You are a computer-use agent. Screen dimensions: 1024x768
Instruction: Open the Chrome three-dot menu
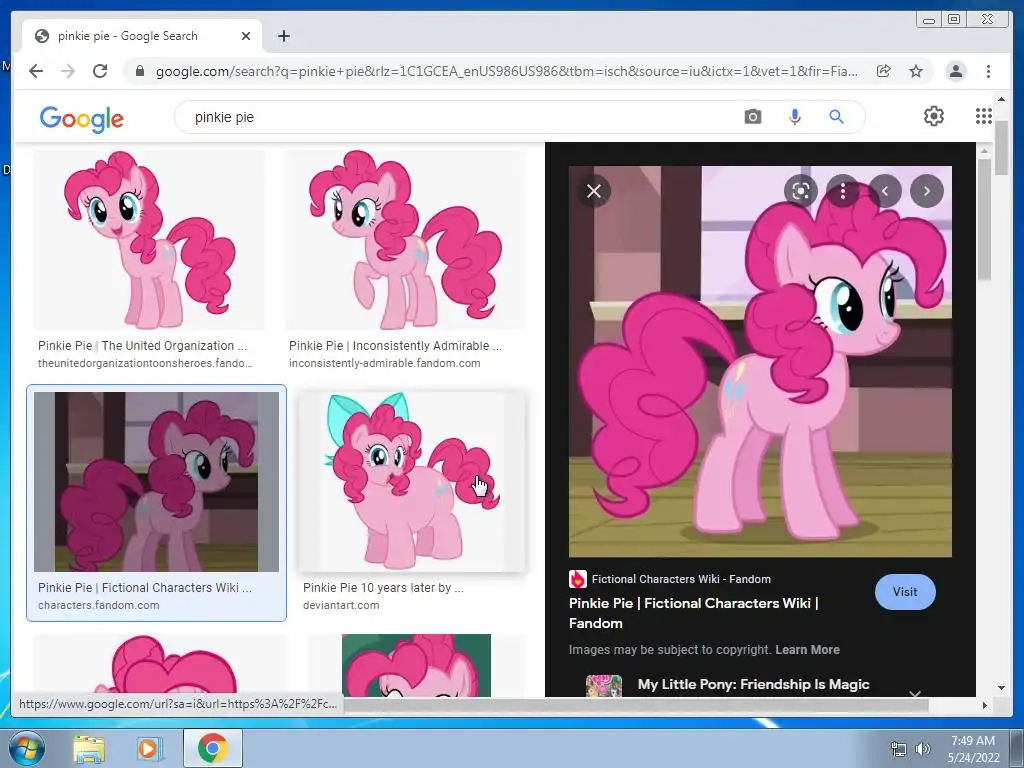pyautogui.click(x=988, y=71)
